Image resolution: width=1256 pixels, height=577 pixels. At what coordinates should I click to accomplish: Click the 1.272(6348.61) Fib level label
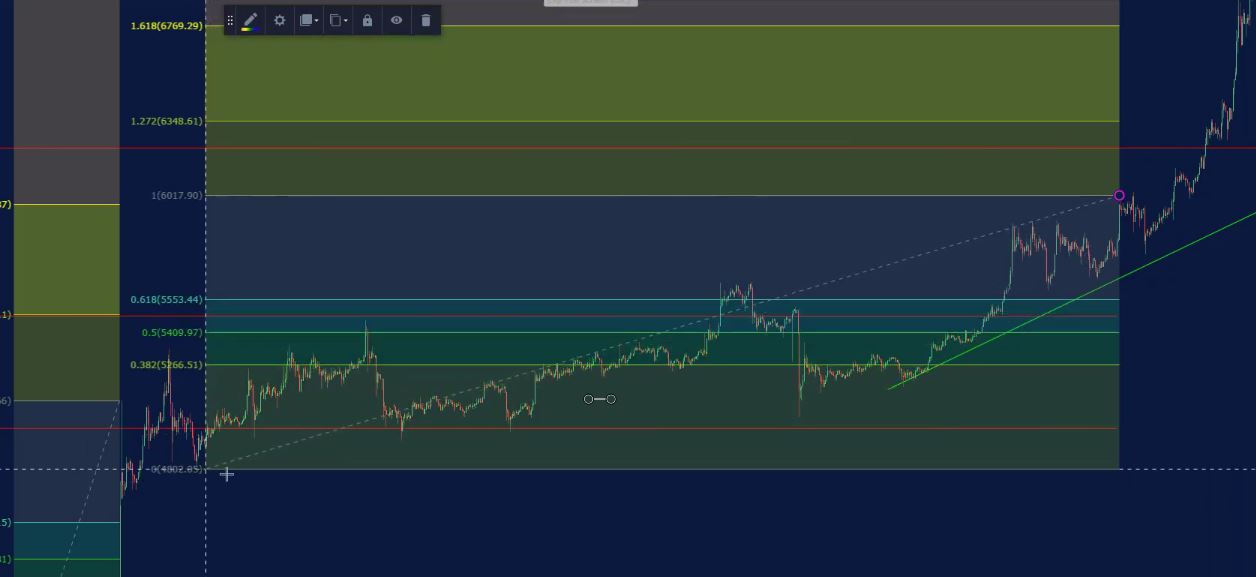(x=166, y=121)
